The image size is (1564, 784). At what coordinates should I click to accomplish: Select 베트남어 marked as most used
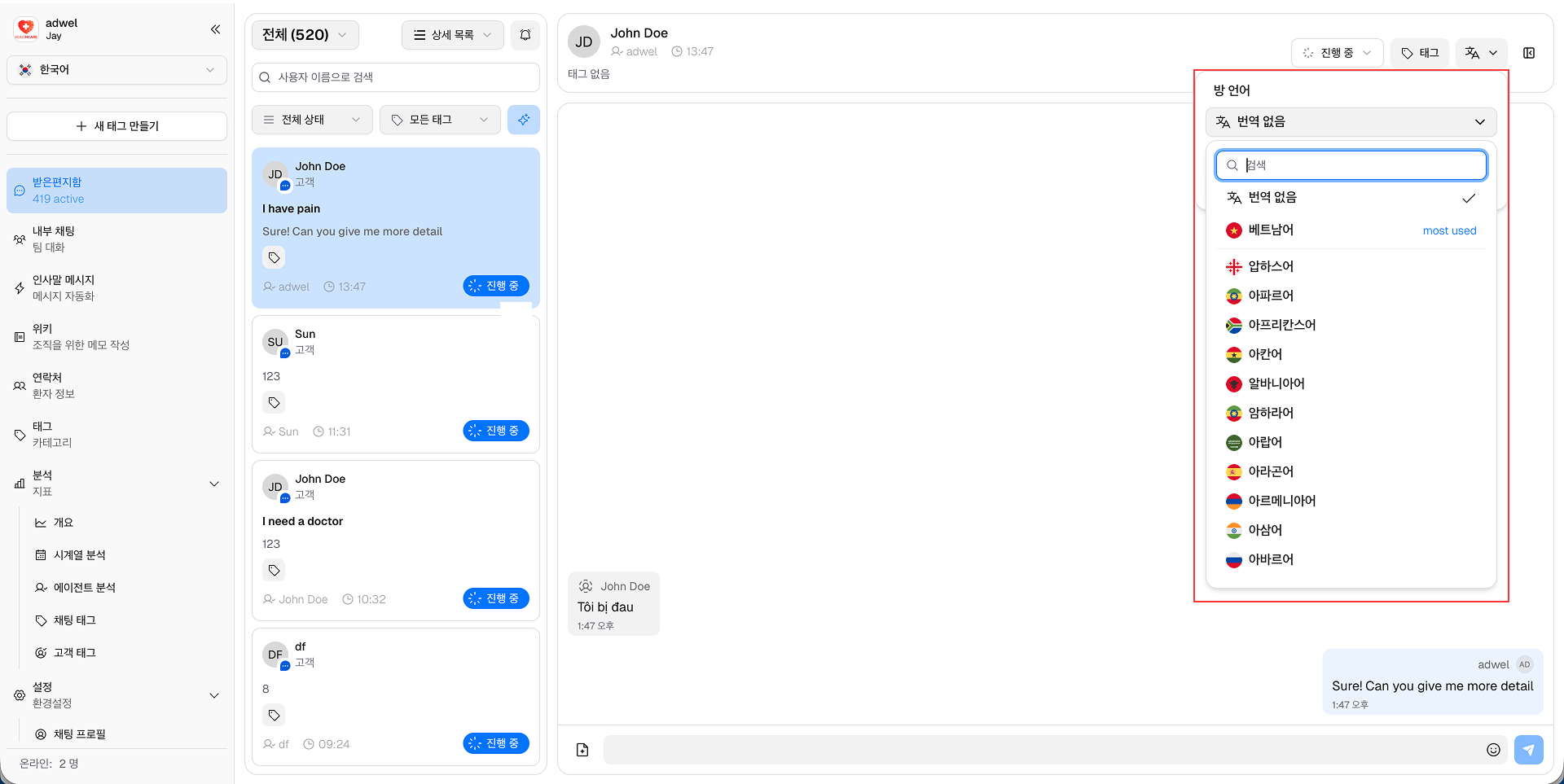1271,230
